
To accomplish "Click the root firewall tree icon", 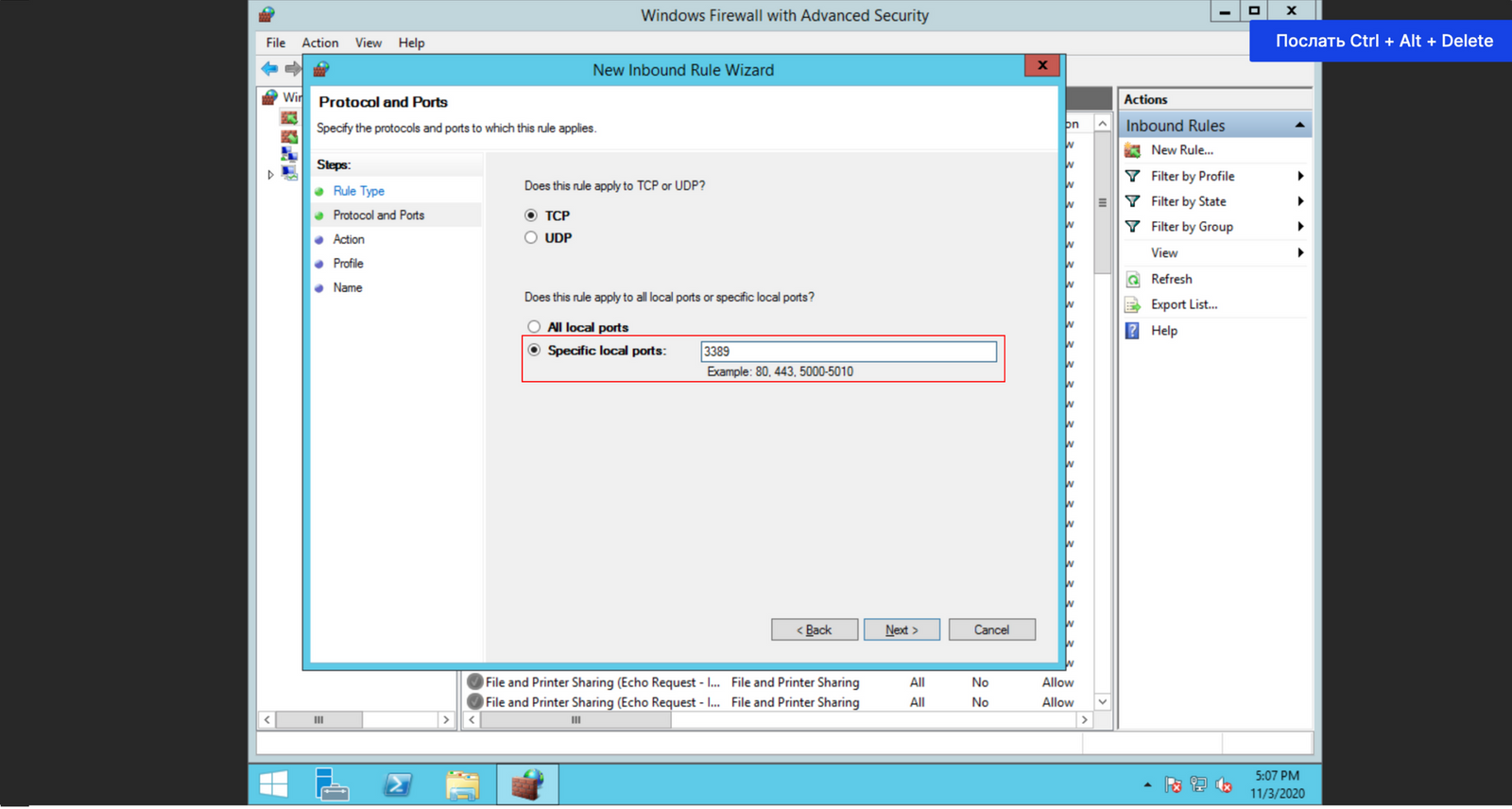I will [x=270, y=97].
